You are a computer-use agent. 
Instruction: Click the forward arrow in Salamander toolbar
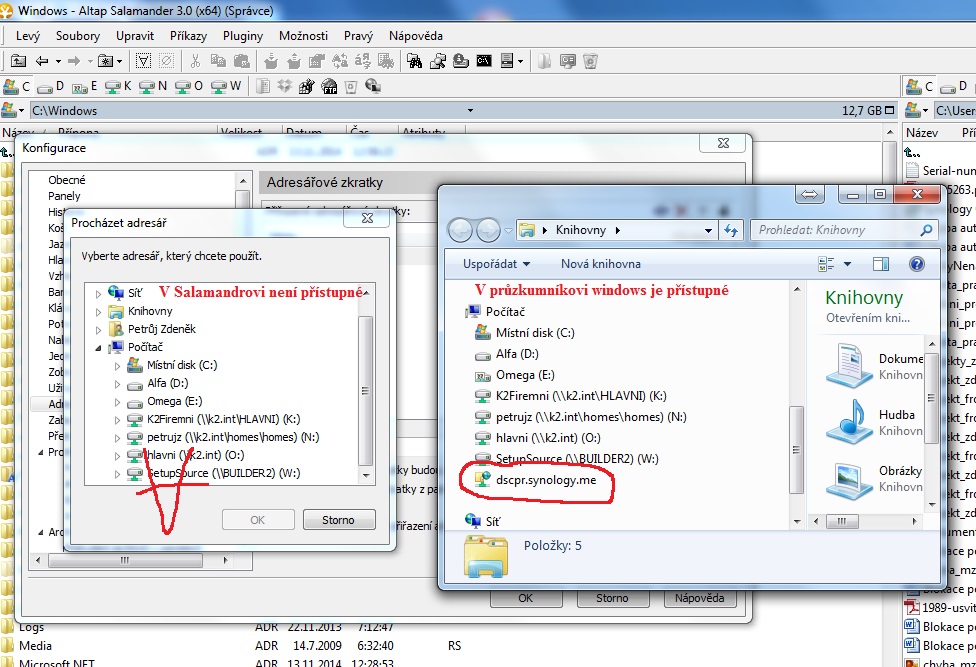(x=74, y=61)
